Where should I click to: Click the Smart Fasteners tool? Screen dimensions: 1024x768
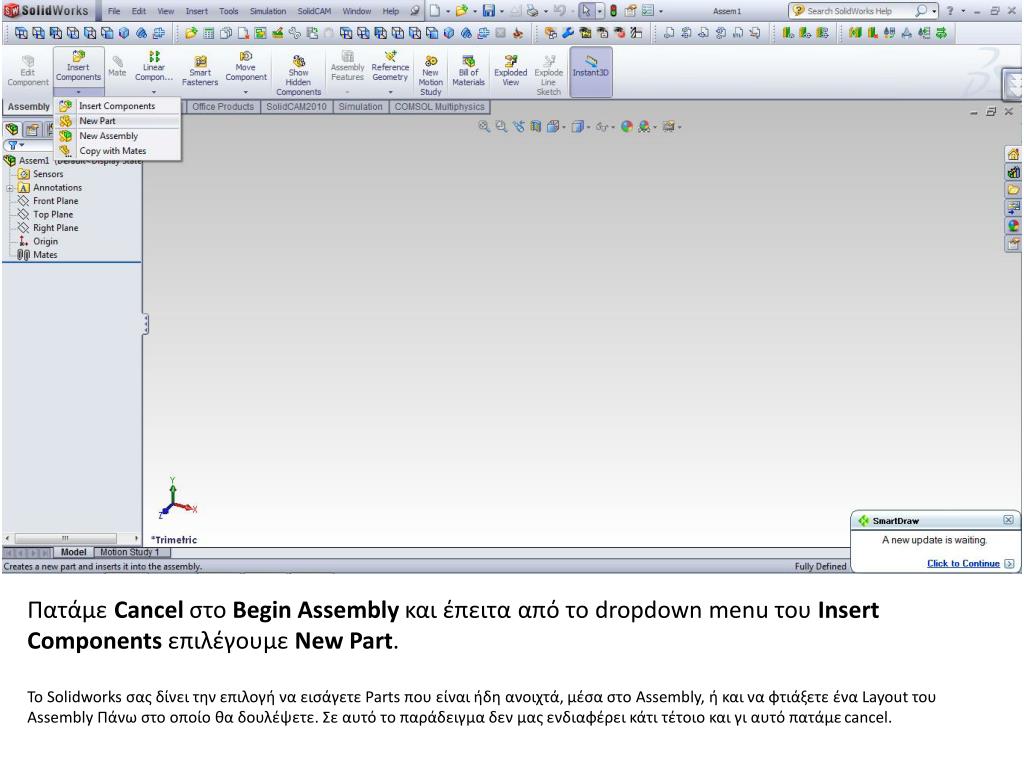pyautogui.click(x=200, y=71)
